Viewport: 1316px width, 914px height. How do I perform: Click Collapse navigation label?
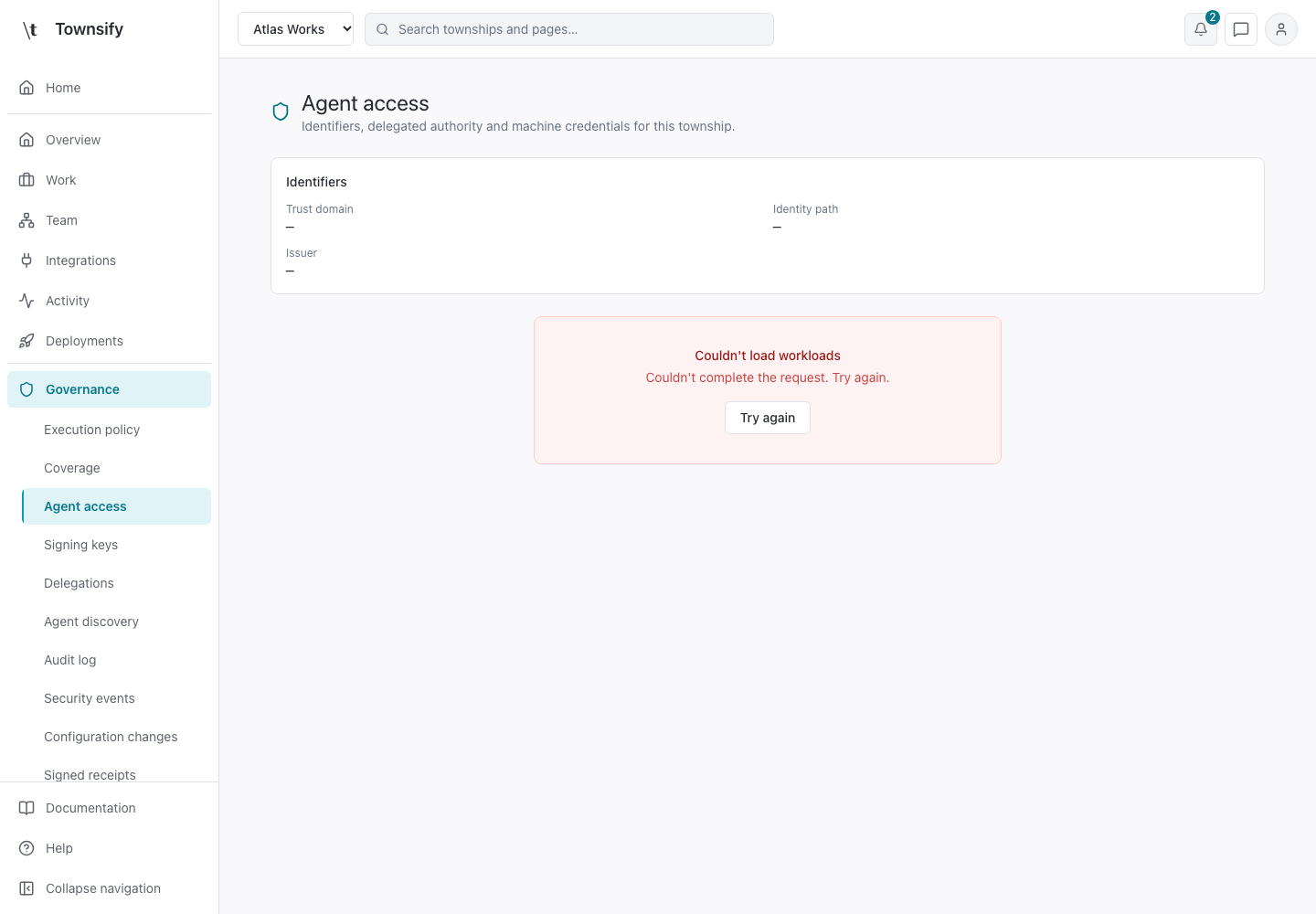103,888
